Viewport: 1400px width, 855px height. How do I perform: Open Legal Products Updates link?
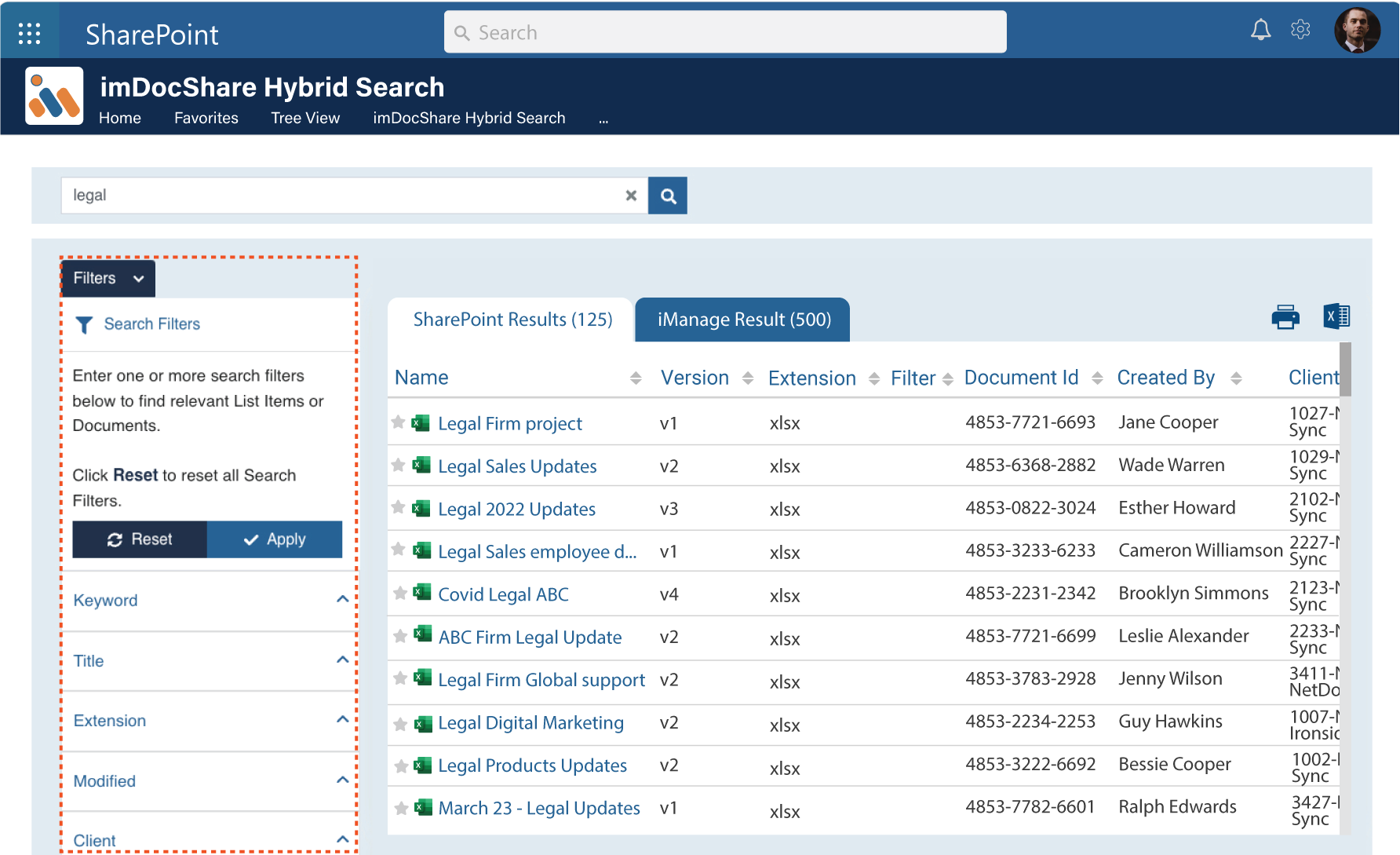[x=532, y=765]
